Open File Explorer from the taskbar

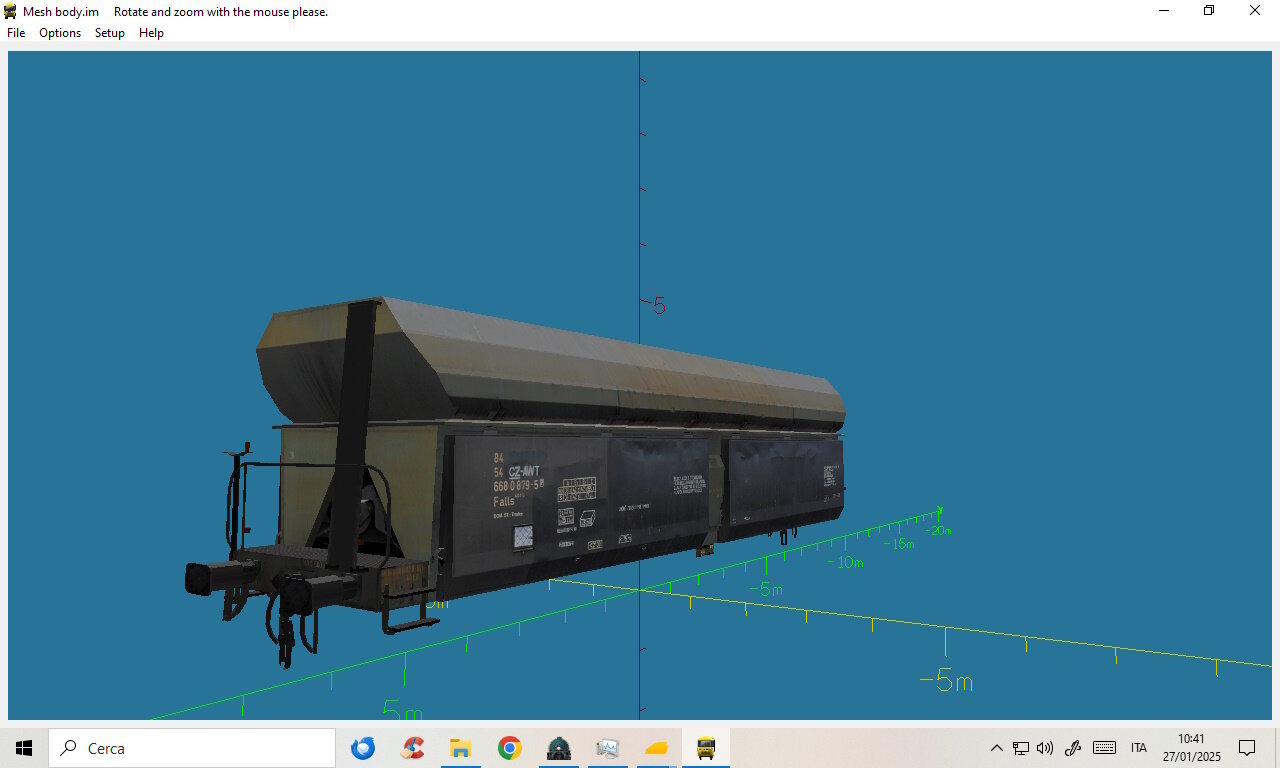click(x=460, y=748)
